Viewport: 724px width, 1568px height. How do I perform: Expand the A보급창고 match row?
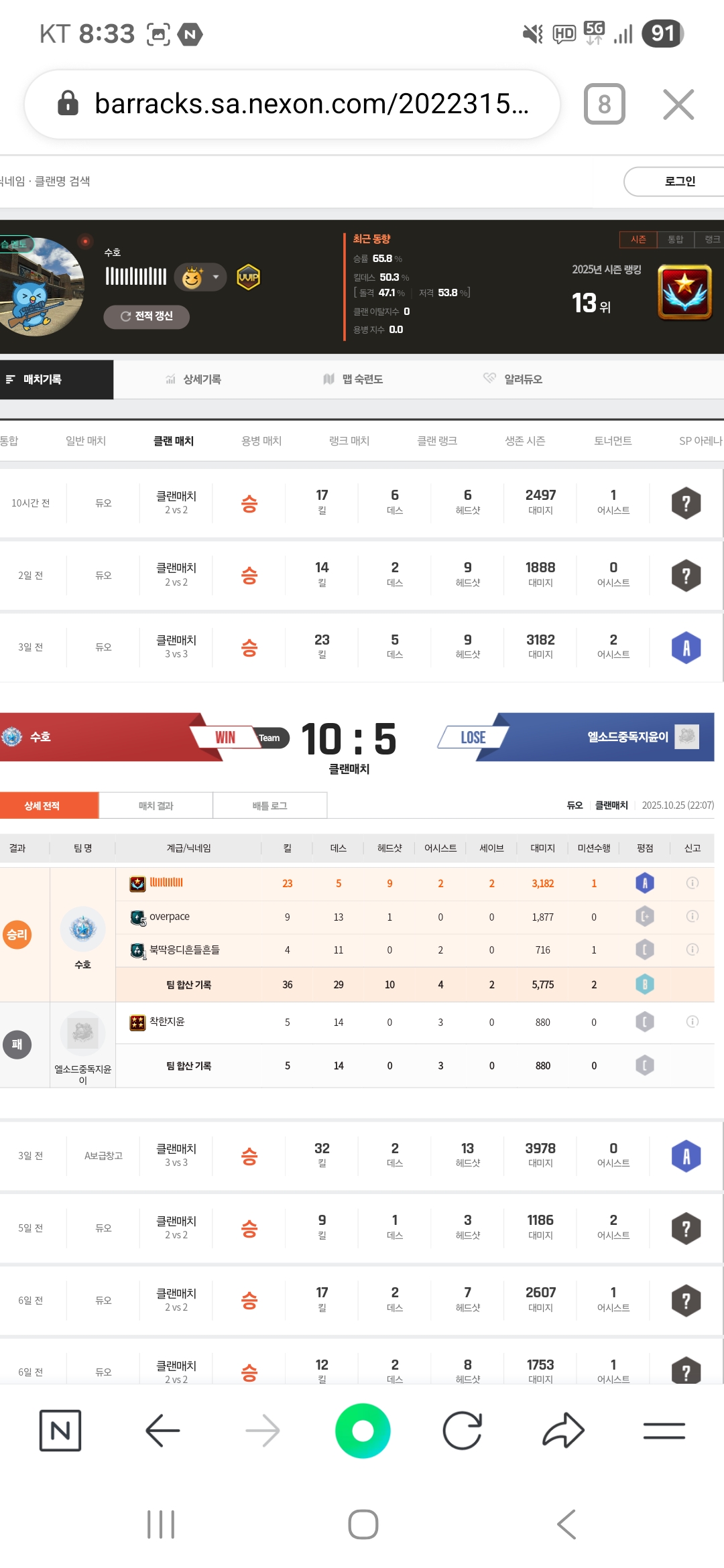coord(362,1156)
